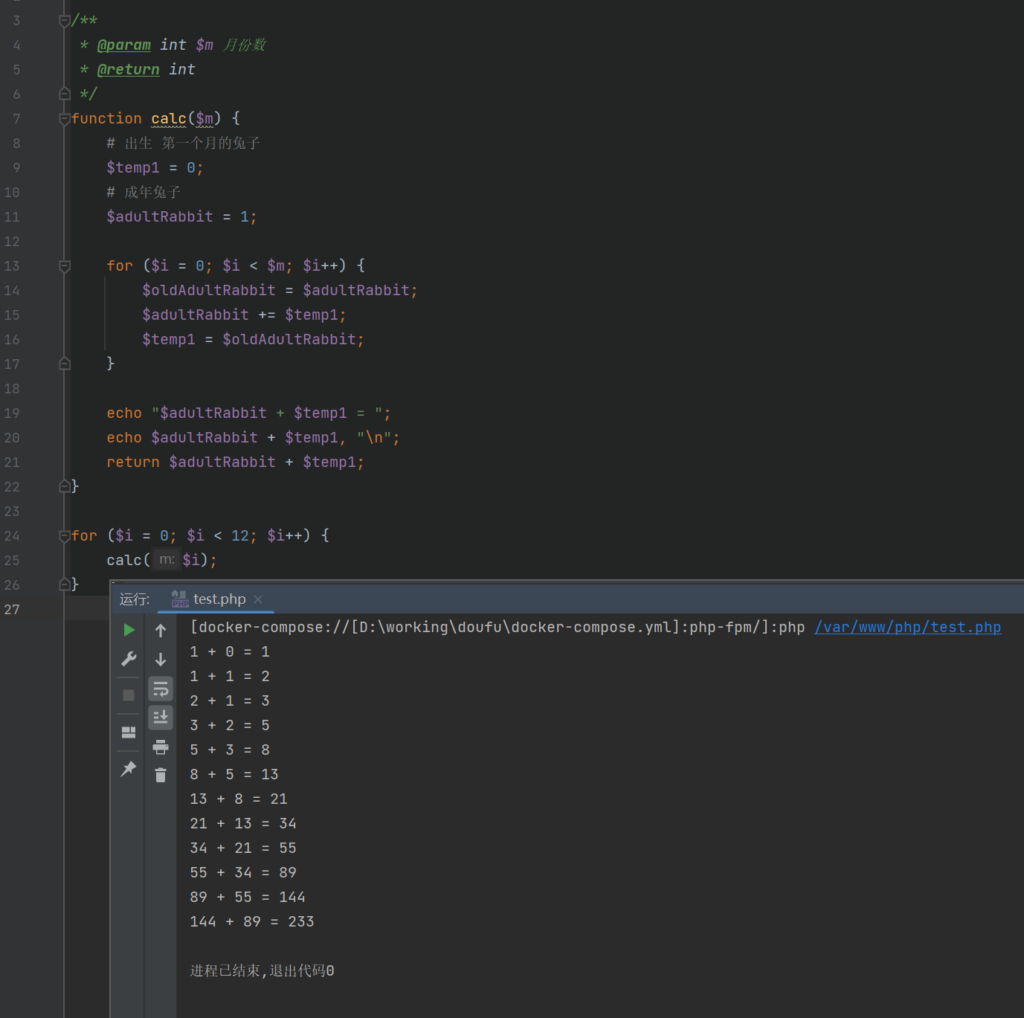Fold the bottom for loop on line 24

click(65, 536)
